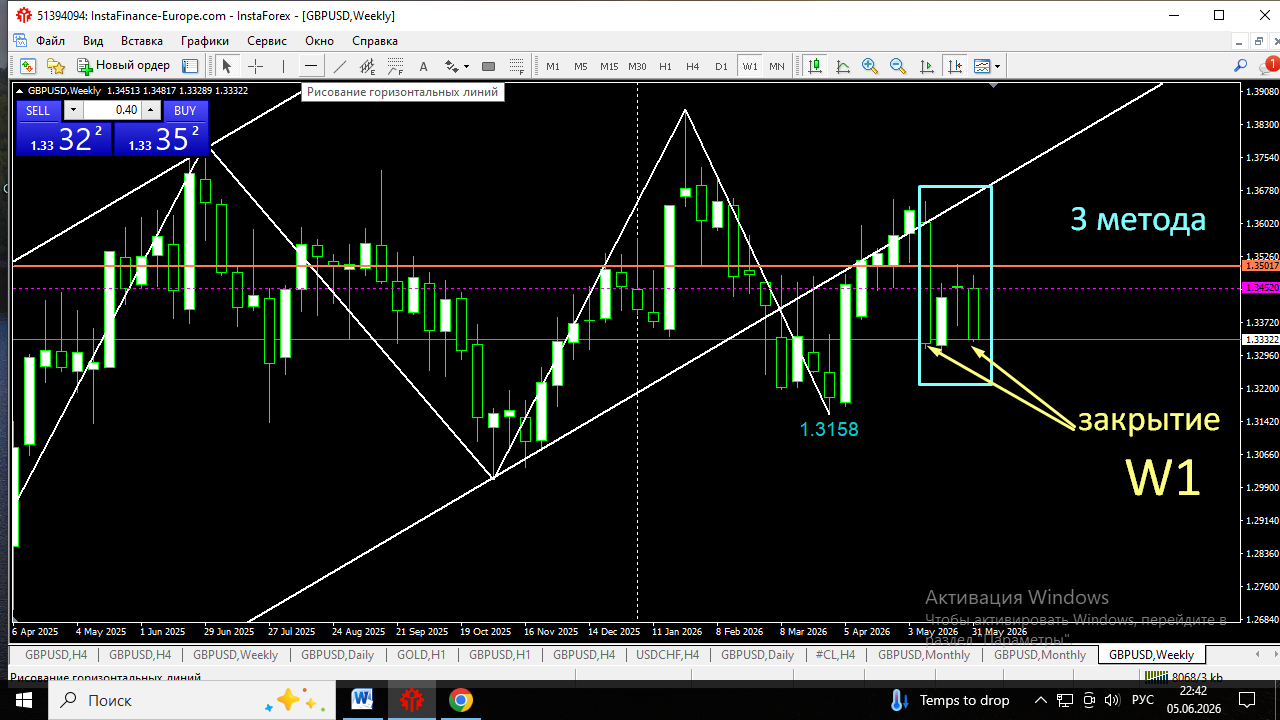Viewport: 1280px width, 720px height.
Task: Select the horizontal line drawing tool
Action: point(311,66)
